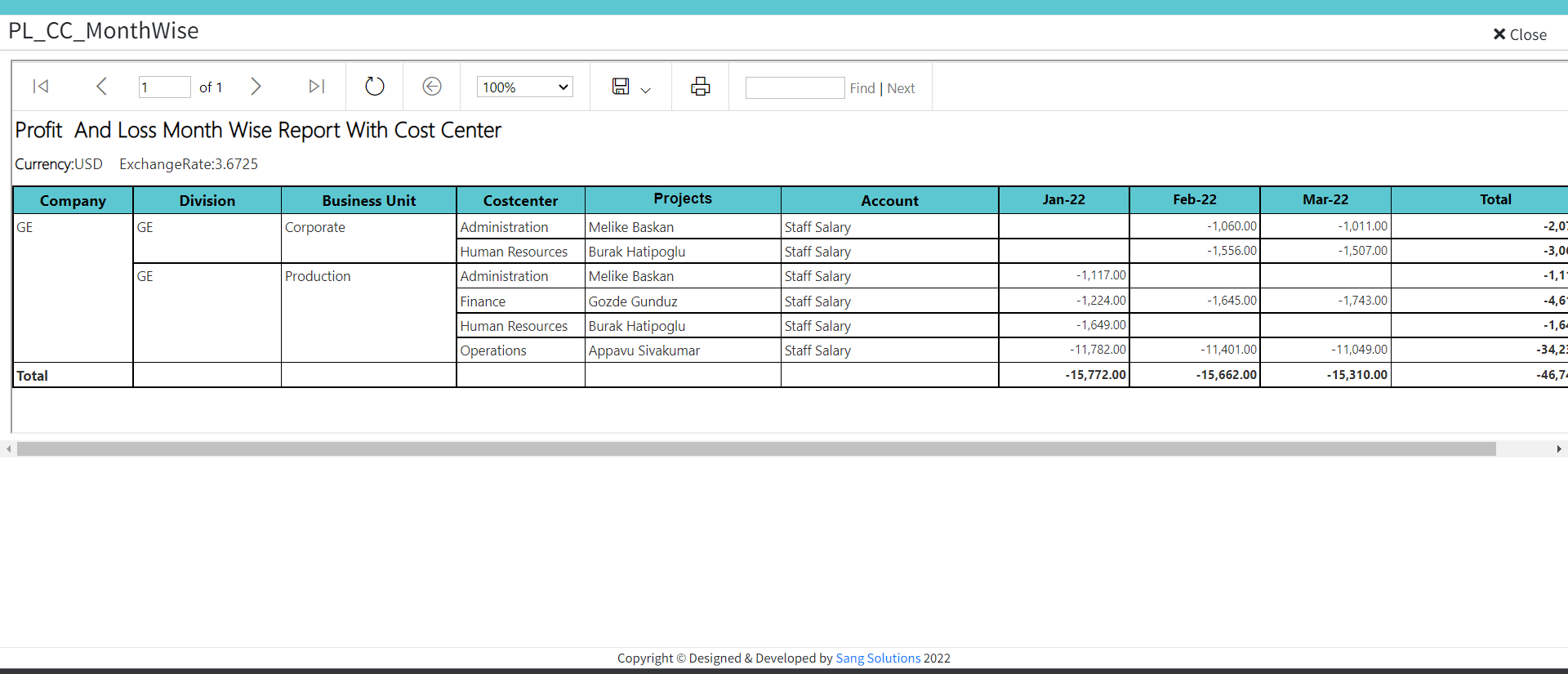The image size is (1568, 674).
Task: Go to the previous report page
Action: point(101,87)
